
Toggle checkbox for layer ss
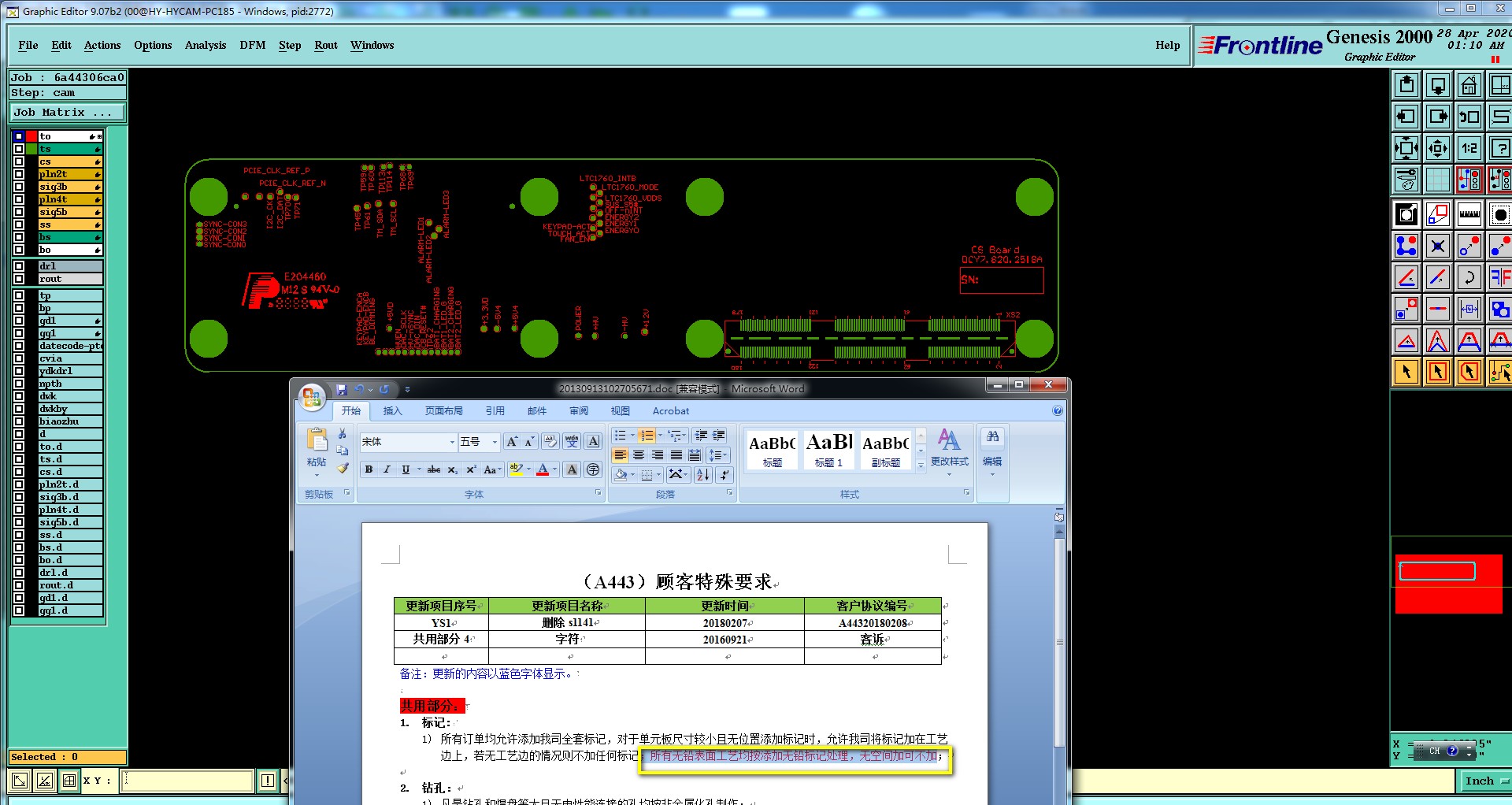click(x=19, y=224)
